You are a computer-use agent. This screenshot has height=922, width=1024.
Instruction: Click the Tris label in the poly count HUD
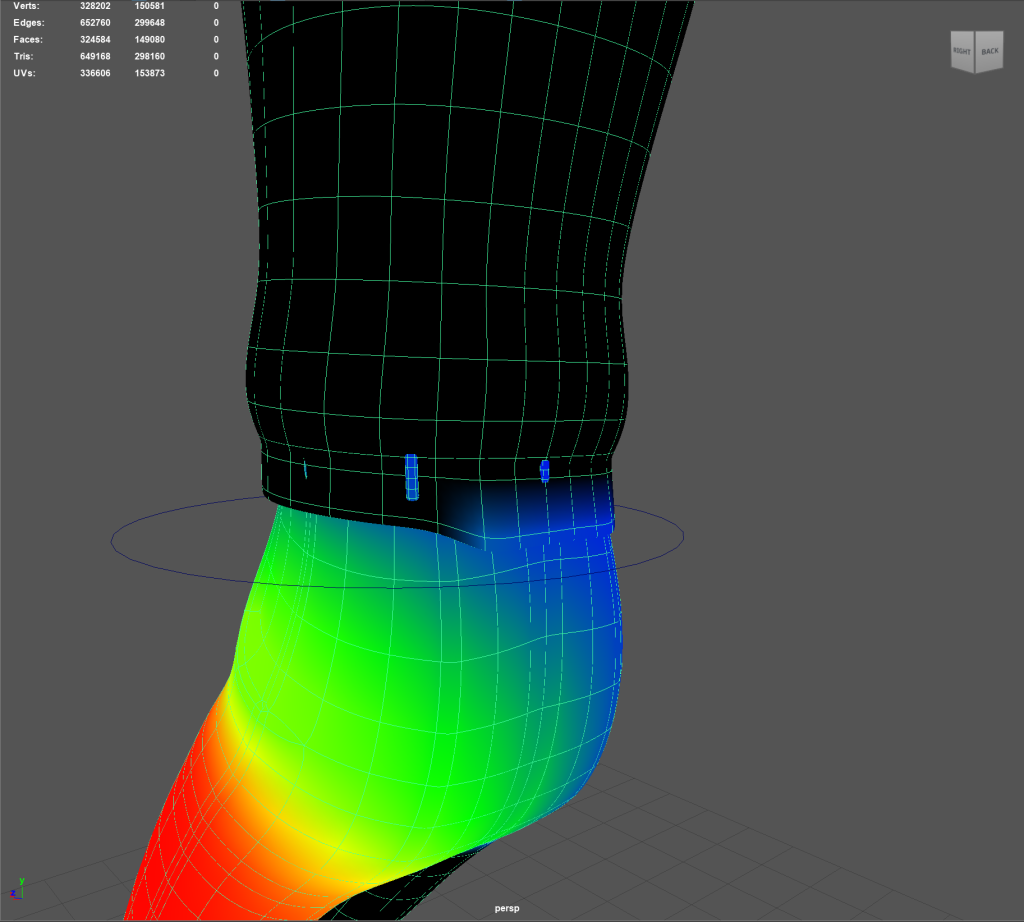coord(24,57)
